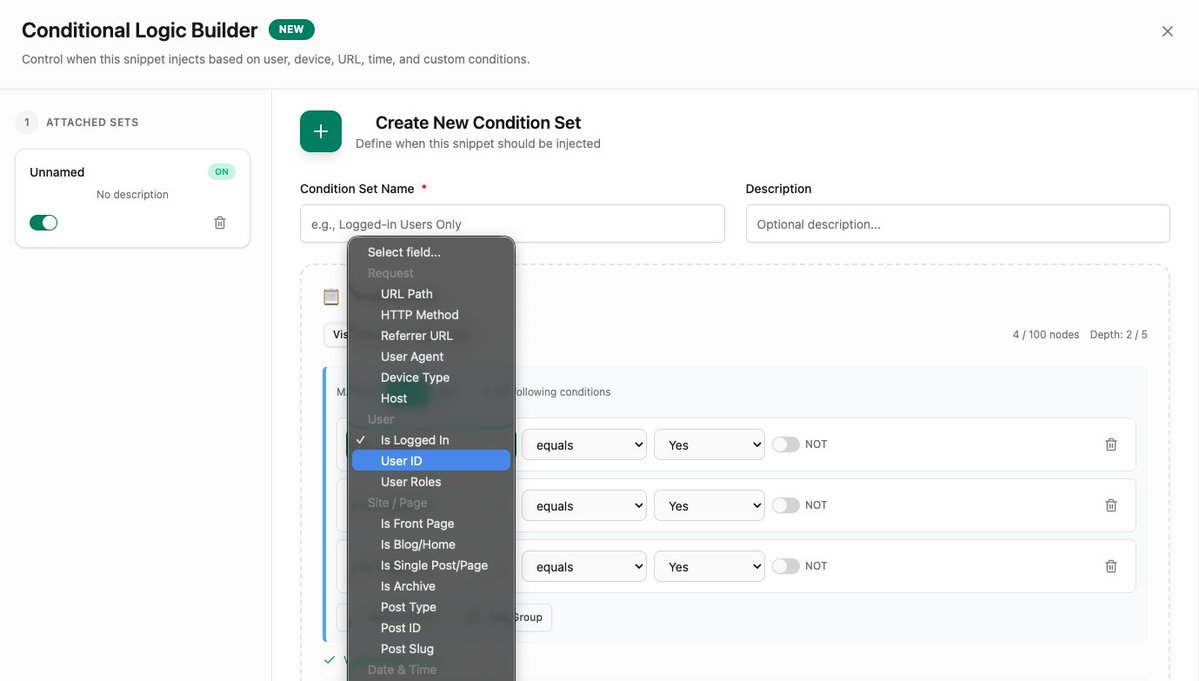Enable the NOT toggle on the first condition

pyautogui.click(x=783, y=444)
